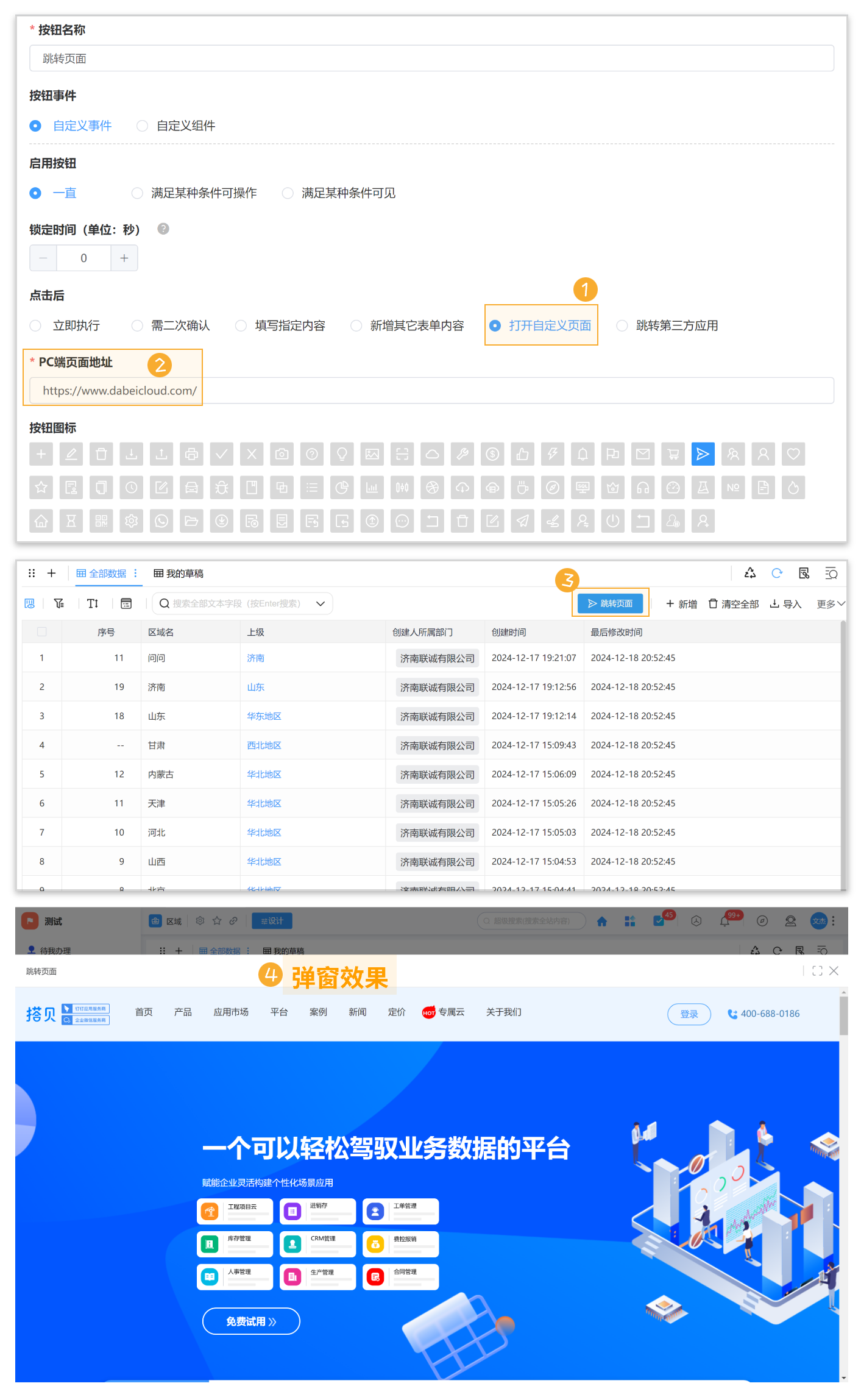This screenshot has height=1400, width=861.
Task: Choose the camera button icon
Action: 282,454
